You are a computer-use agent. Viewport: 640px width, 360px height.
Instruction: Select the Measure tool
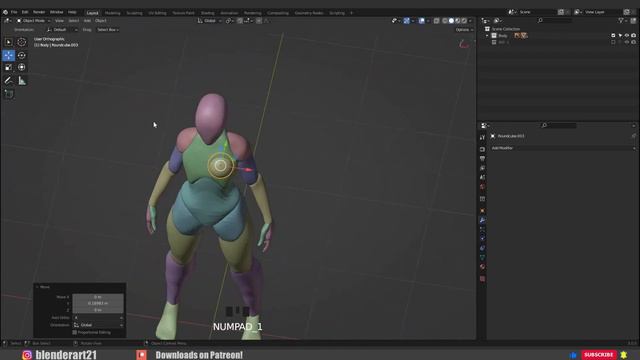[22, 81]
